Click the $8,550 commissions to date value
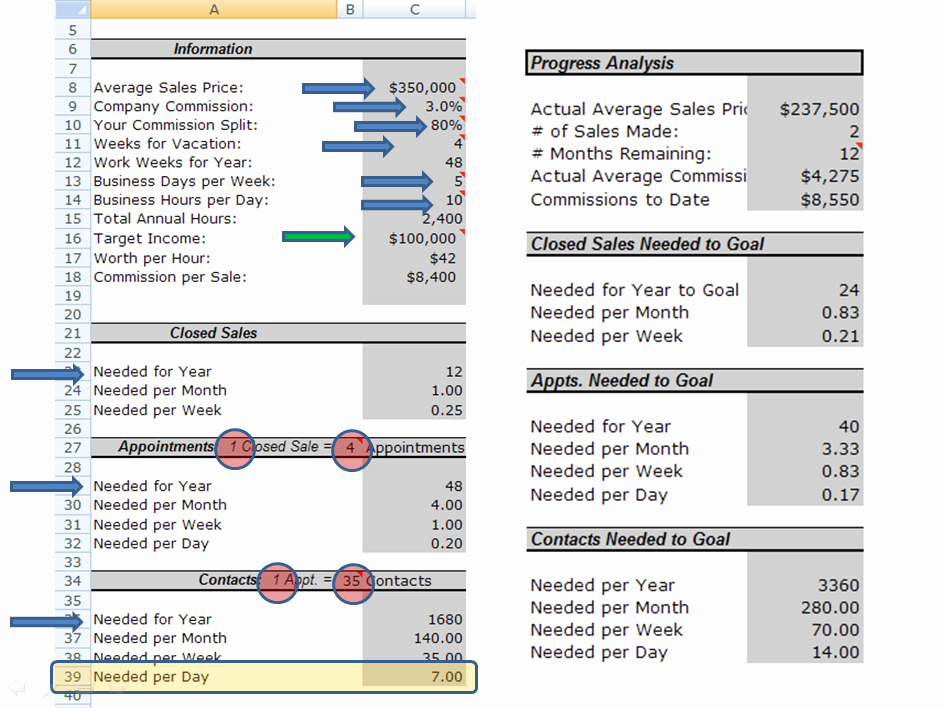Image resolution: width=944 pixels, height=708 pixels. (x=805, y=199)
